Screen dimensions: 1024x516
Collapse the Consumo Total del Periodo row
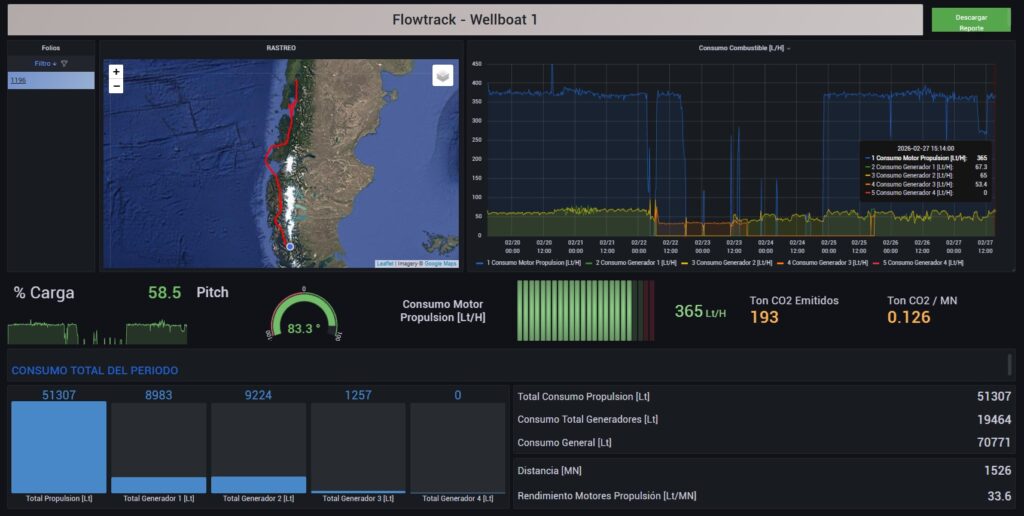pyautogui.click(x=95, y=371)
